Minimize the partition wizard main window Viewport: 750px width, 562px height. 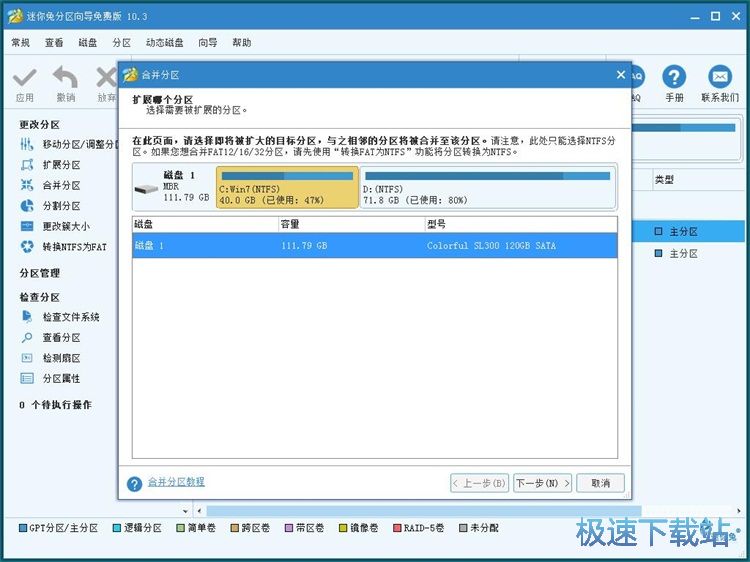pos(695,17)
